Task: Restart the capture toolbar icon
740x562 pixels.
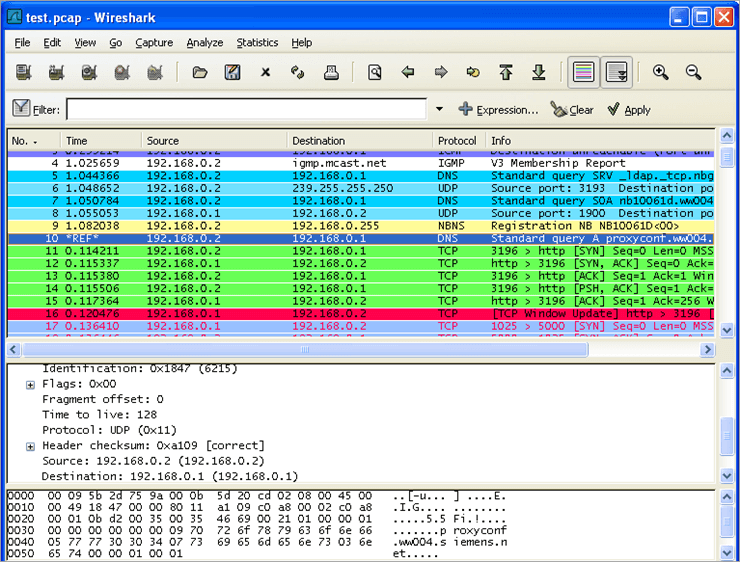Action: [155, 72]
